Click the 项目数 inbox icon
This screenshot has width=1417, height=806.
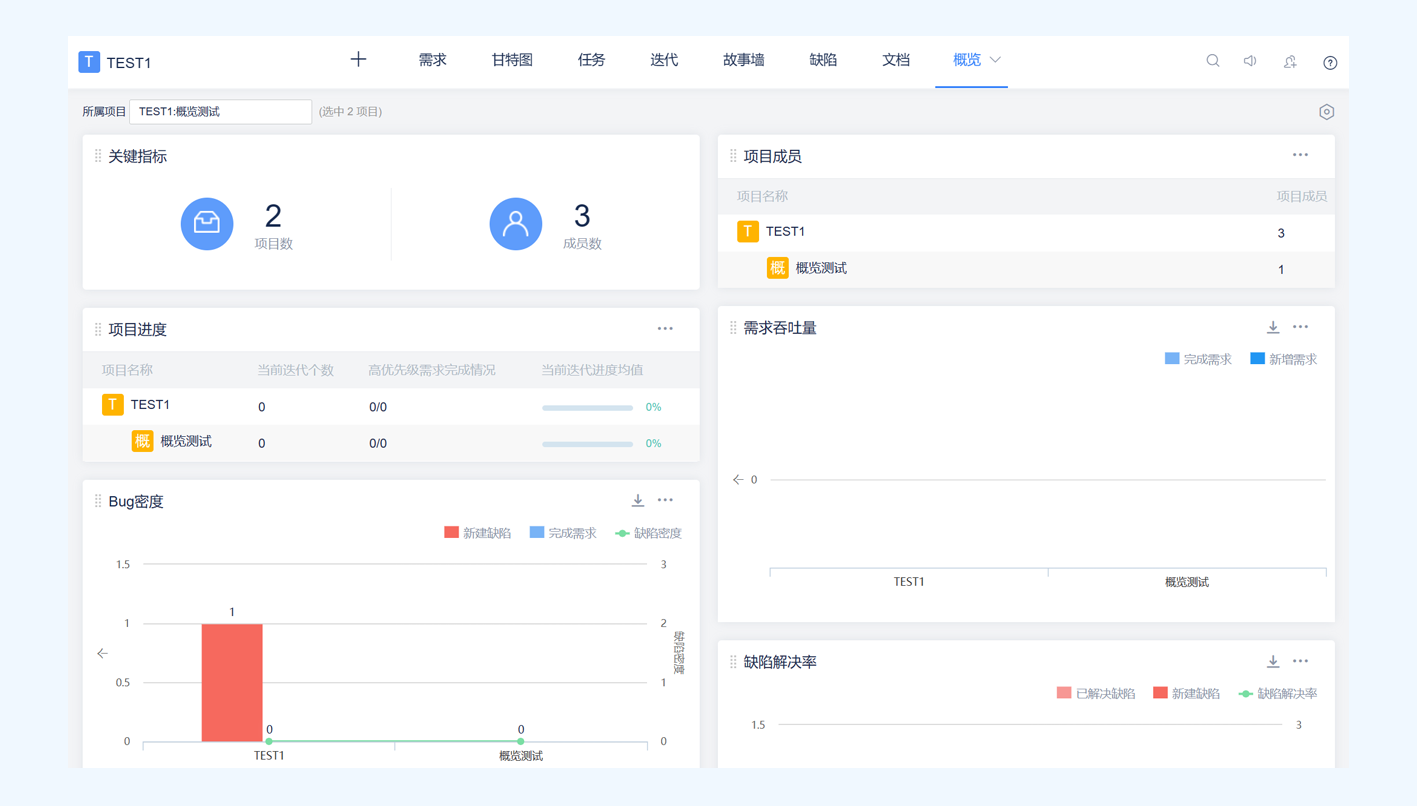pos(207,223)
